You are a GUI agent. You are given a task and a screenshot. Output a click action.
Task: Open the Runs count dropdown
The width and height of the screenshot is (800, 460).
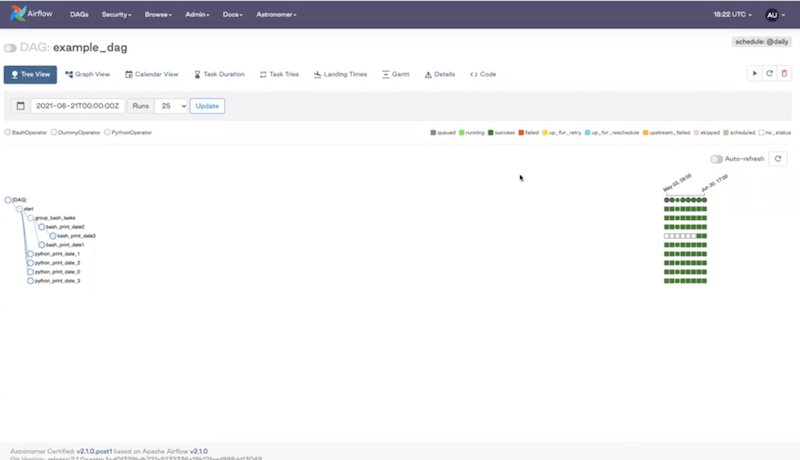point(171,105)
